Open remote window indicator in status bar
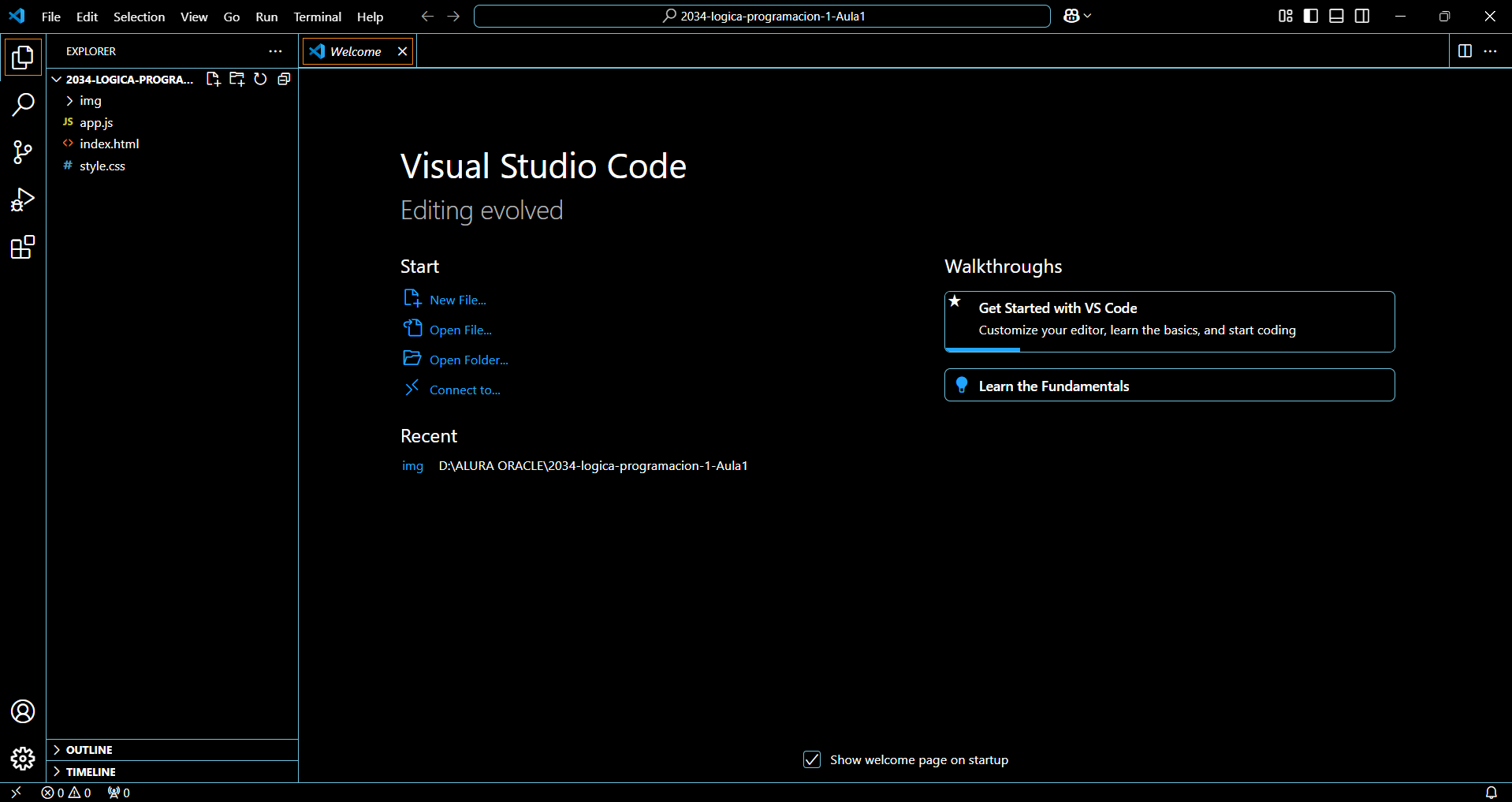The width and height of the screenshot is (1512, 802). (16, 793)
